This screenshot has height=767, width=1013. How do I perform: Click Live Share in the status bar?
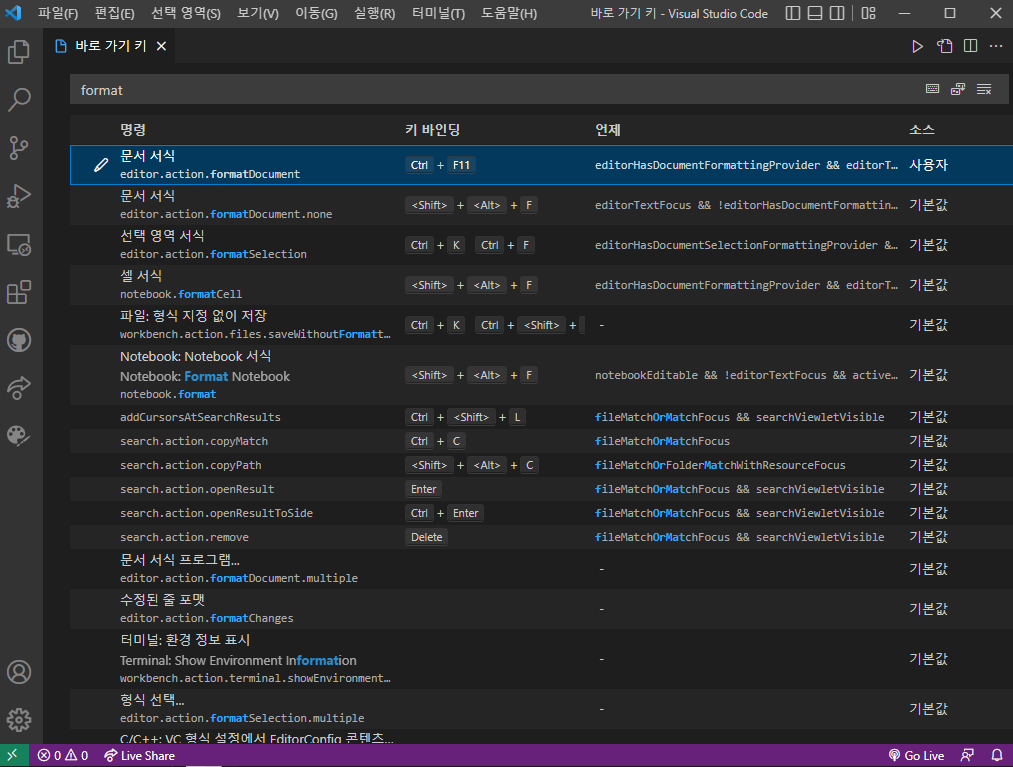(x=140, y=755)
